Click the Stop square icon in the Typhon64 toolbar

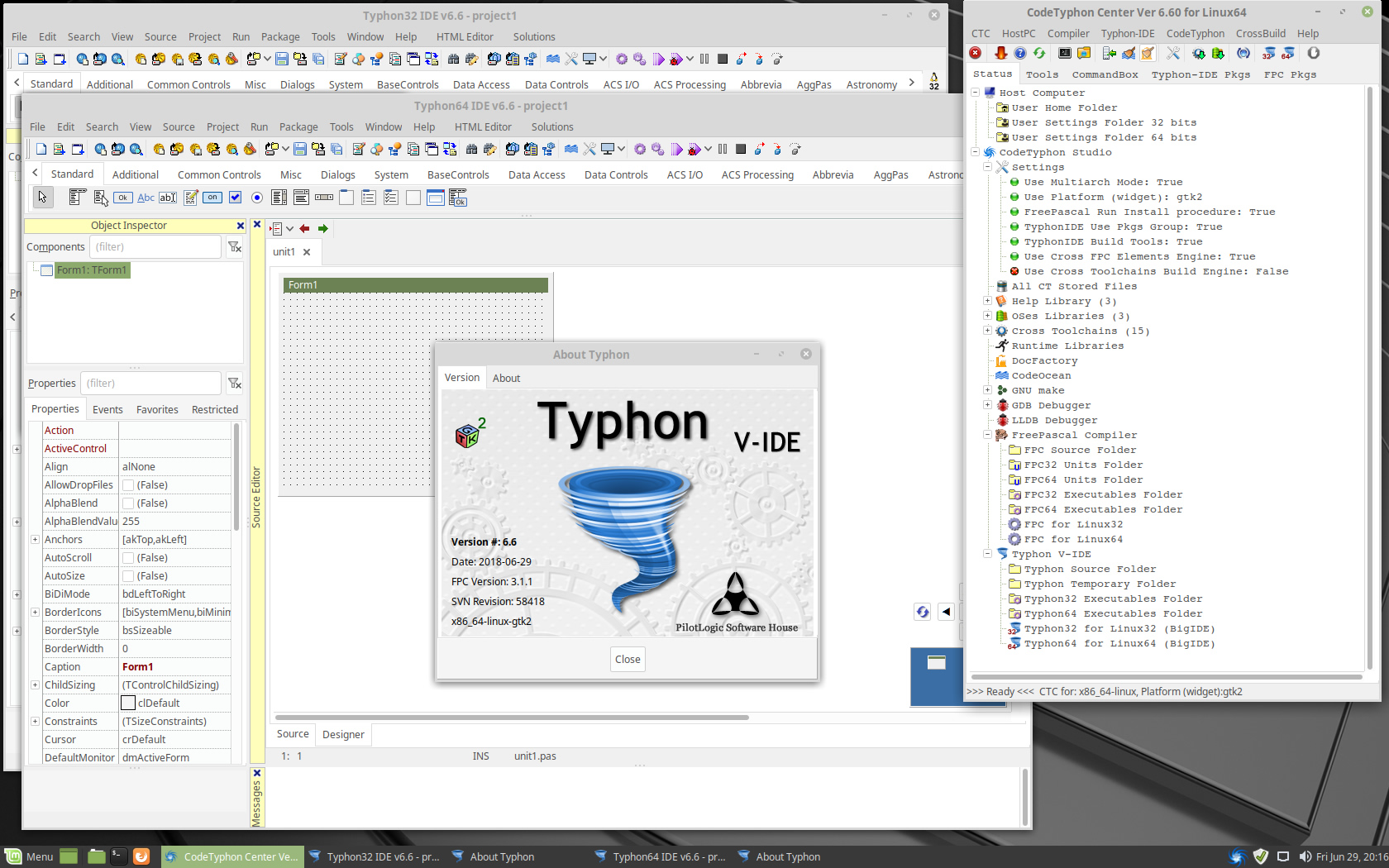741,149
